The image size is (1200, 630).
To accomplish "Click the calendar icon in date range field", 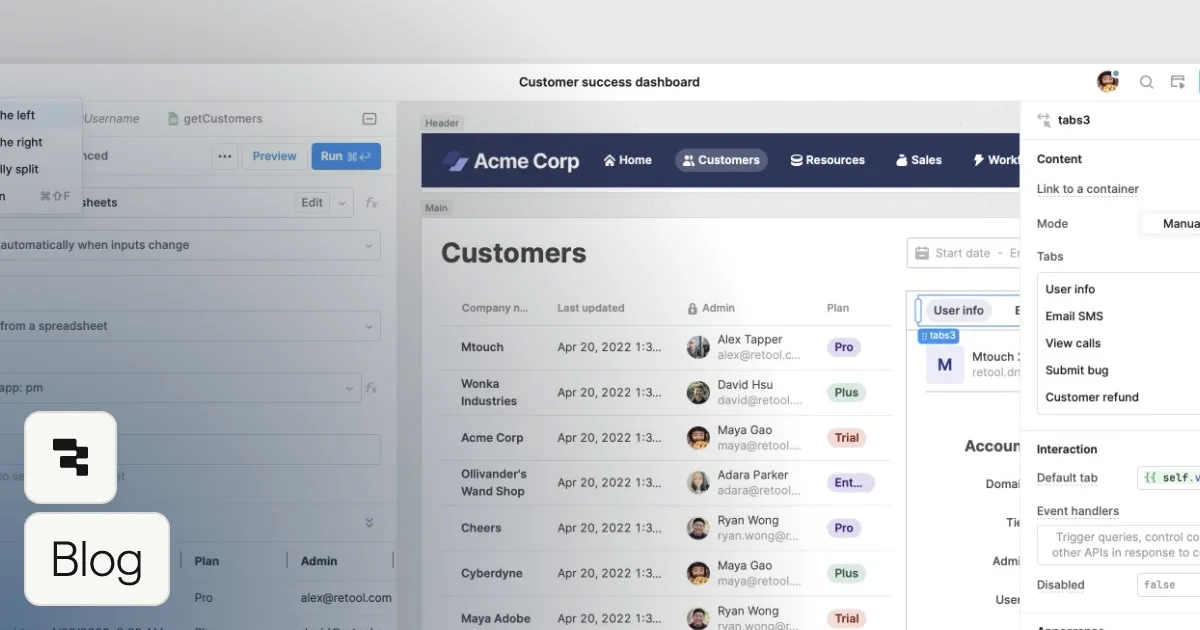I will (922, 253).
